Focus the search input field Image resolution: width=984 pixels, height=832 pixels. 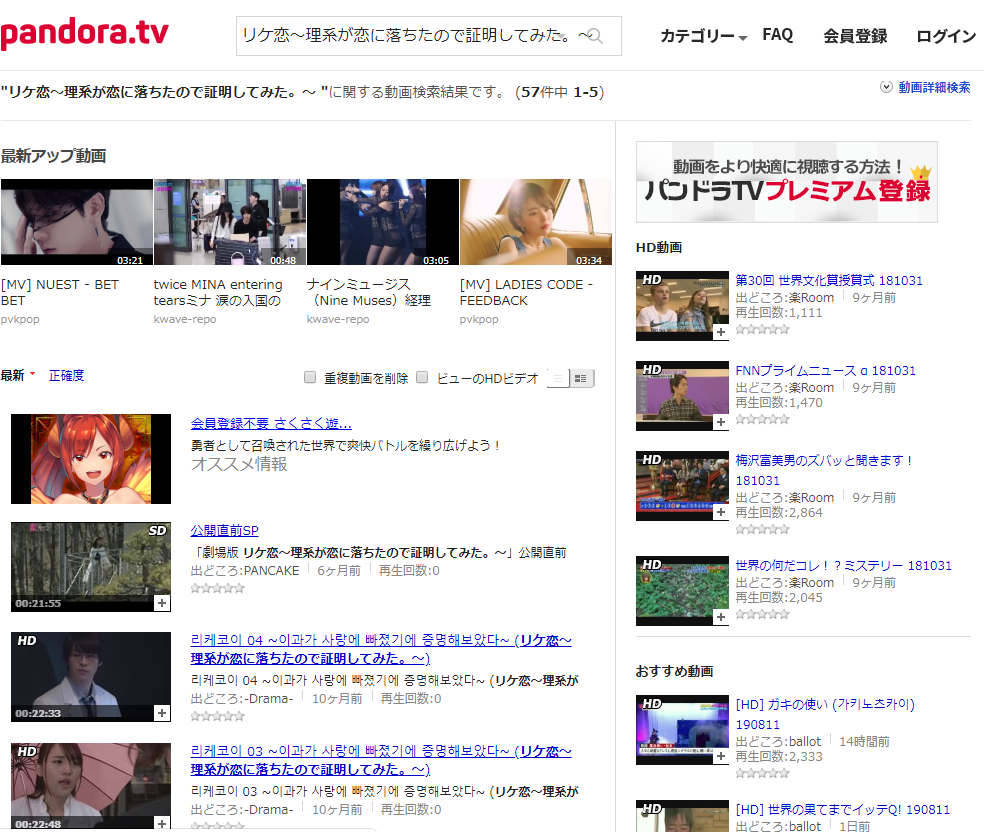pos(429,36)
